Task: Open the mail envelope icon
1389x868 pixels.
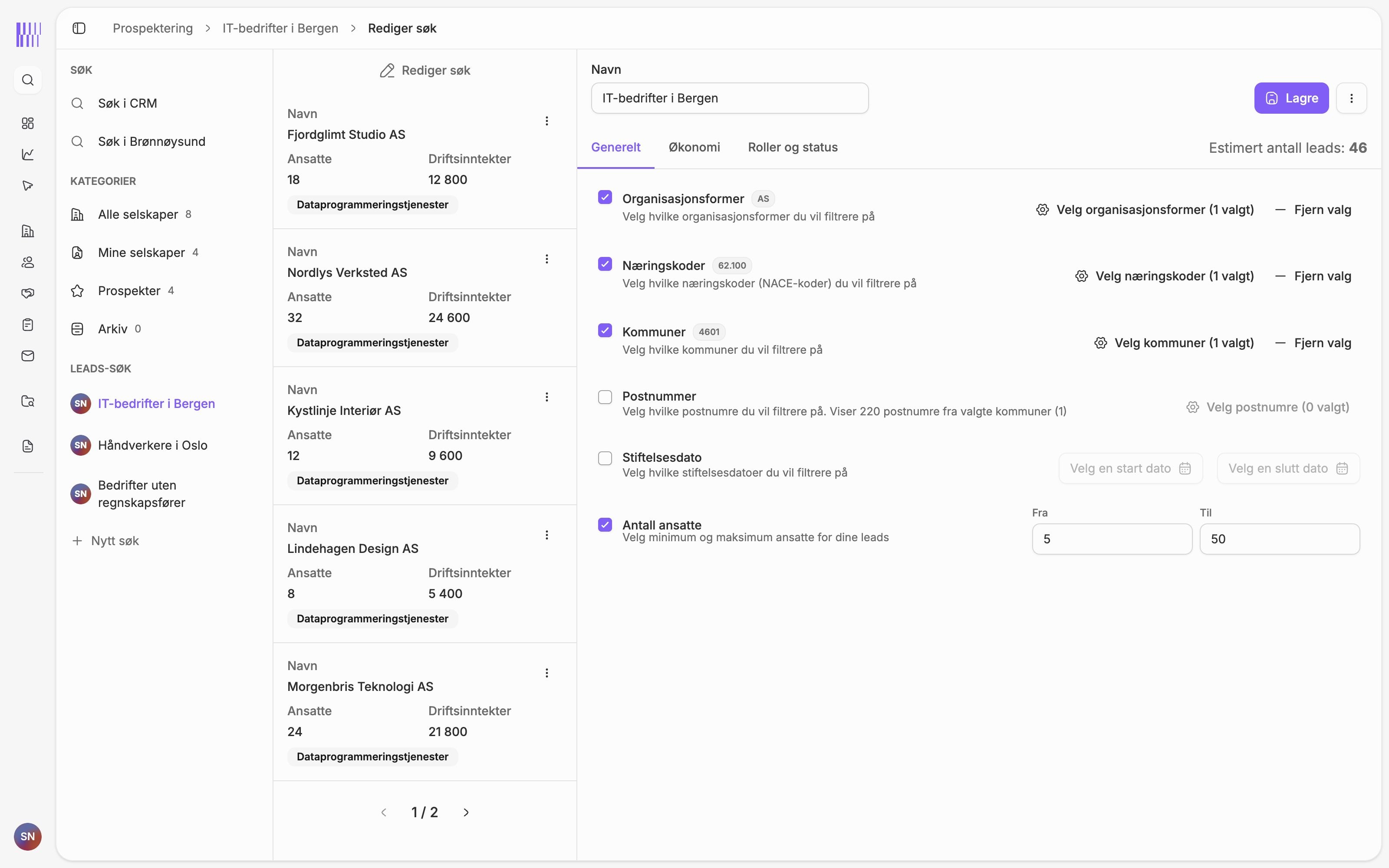Action: 27,356
